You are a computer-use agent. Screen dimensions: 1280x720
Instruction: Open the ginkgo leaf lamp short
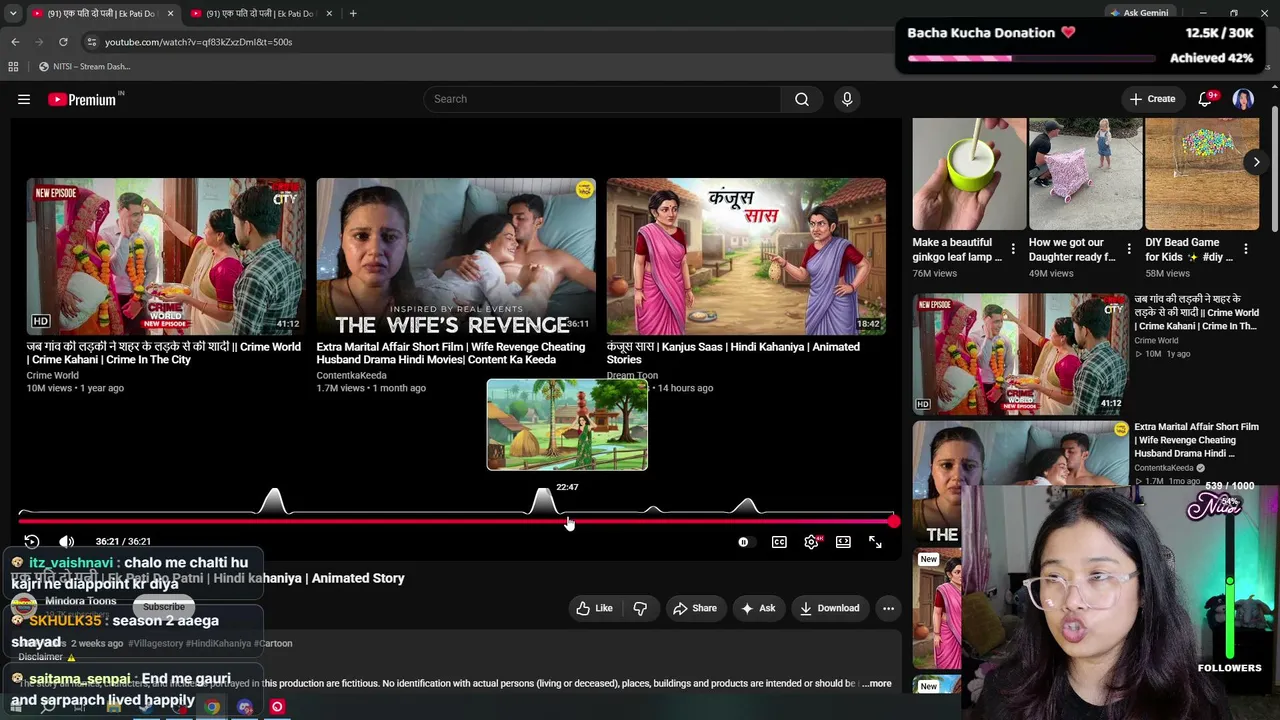[969, 174]
